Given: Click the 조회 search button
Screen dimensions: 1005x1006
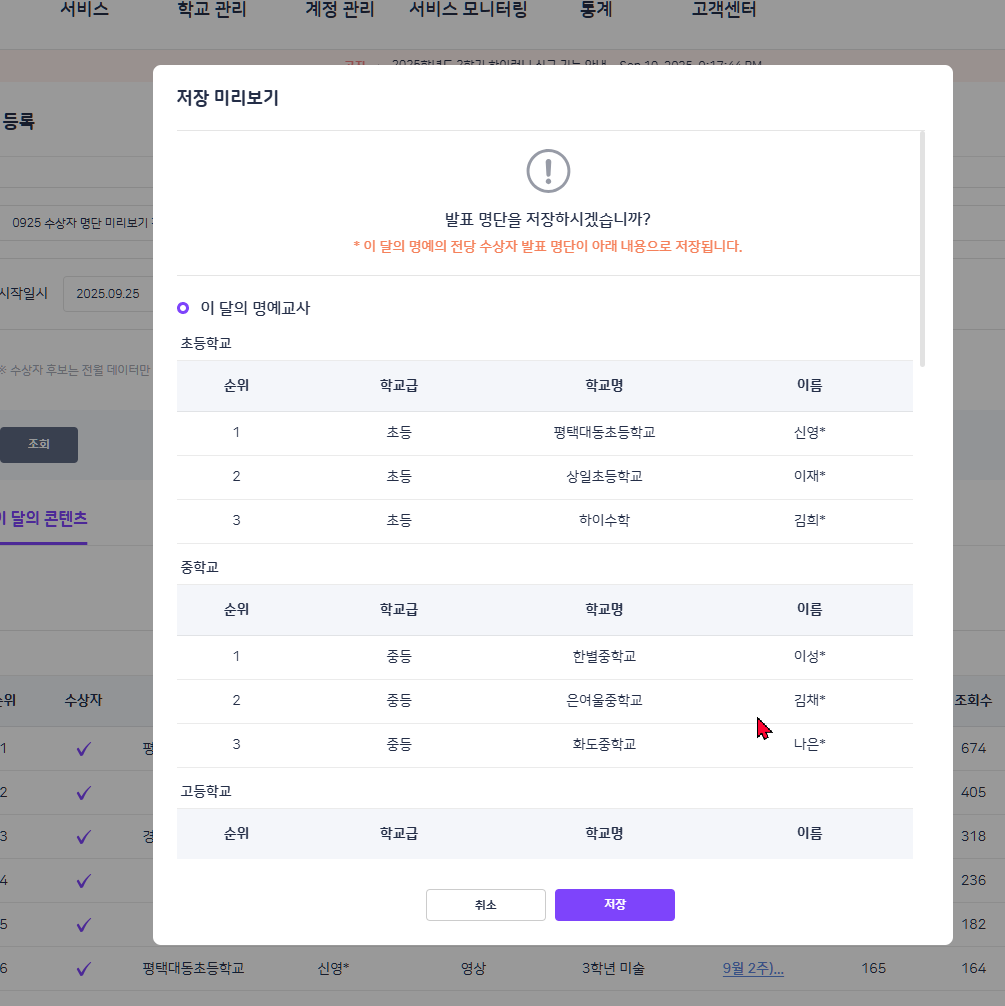Looking at the screenshot, I should coord(39,444).
